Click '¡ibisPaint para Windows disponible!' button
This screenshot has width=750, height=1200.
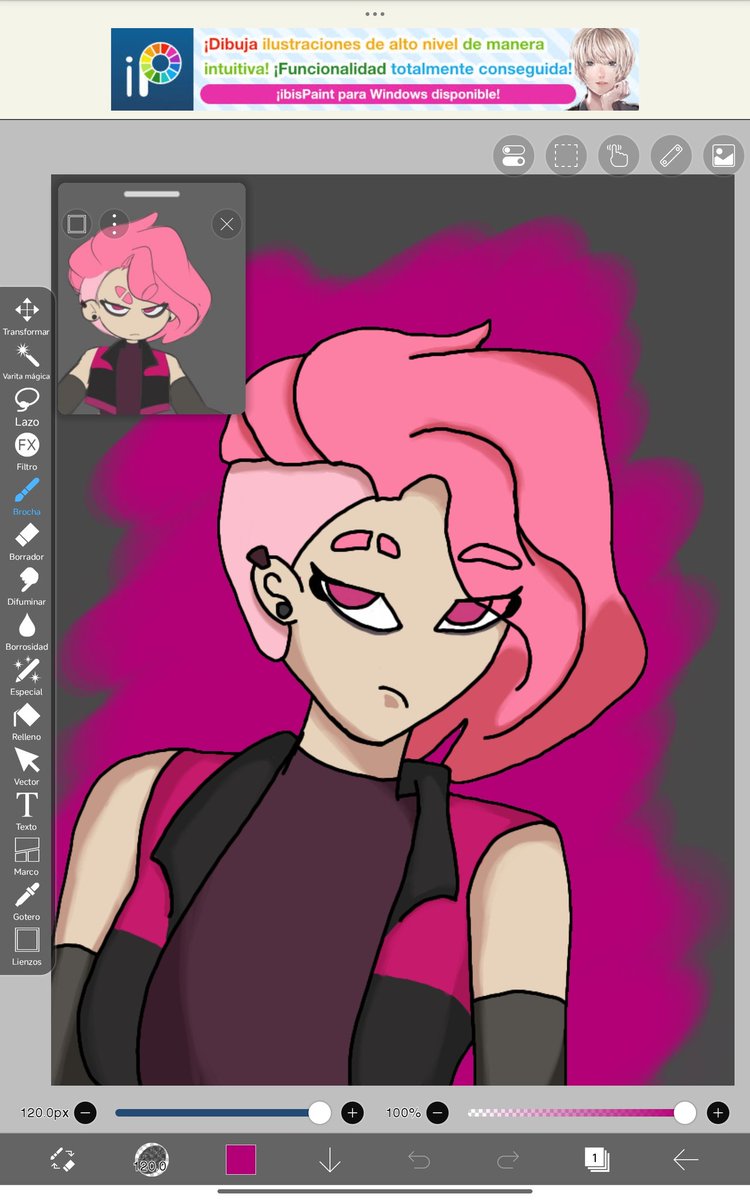[388, 95]
